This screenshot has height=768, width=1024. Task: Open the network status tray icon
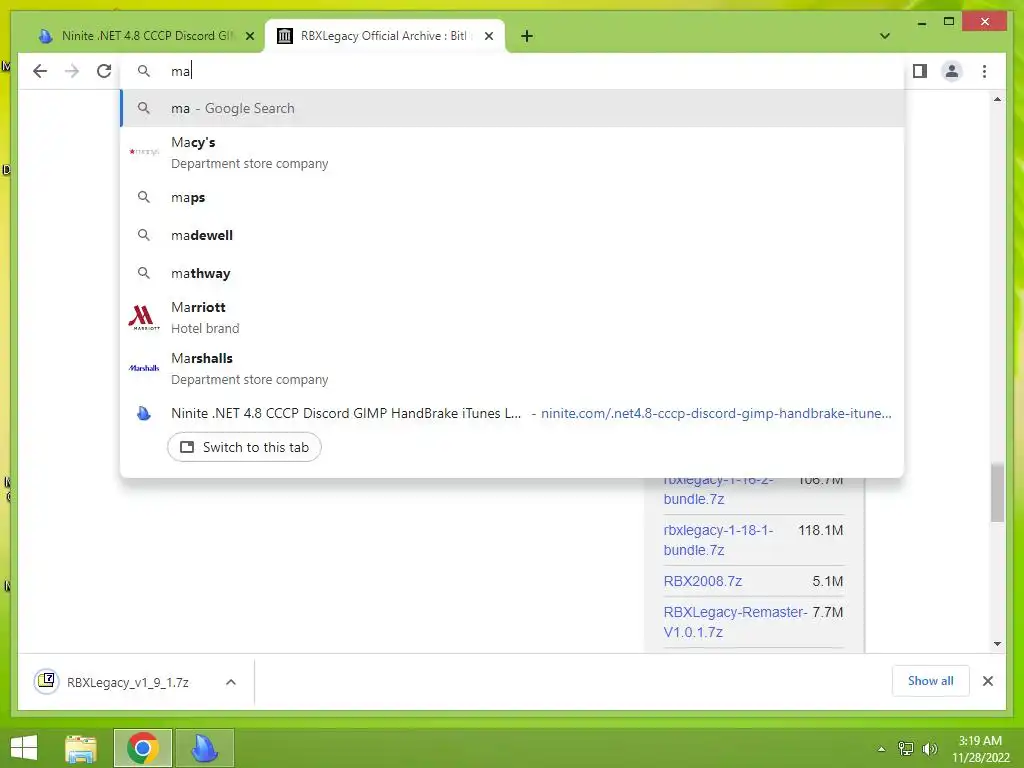906,749
